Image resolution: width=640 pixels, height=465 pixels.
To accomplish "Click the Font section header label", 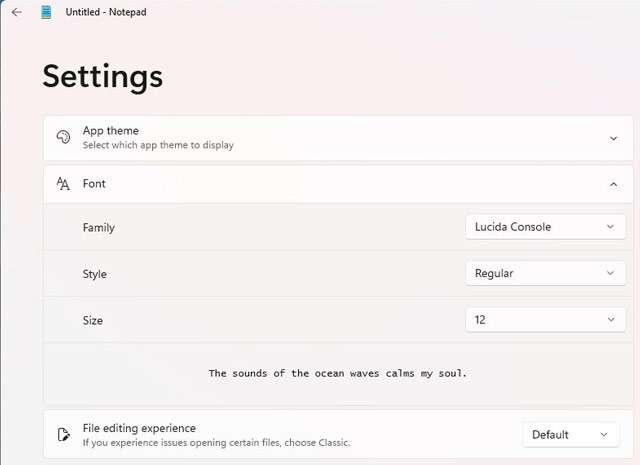I will [94, 184].
